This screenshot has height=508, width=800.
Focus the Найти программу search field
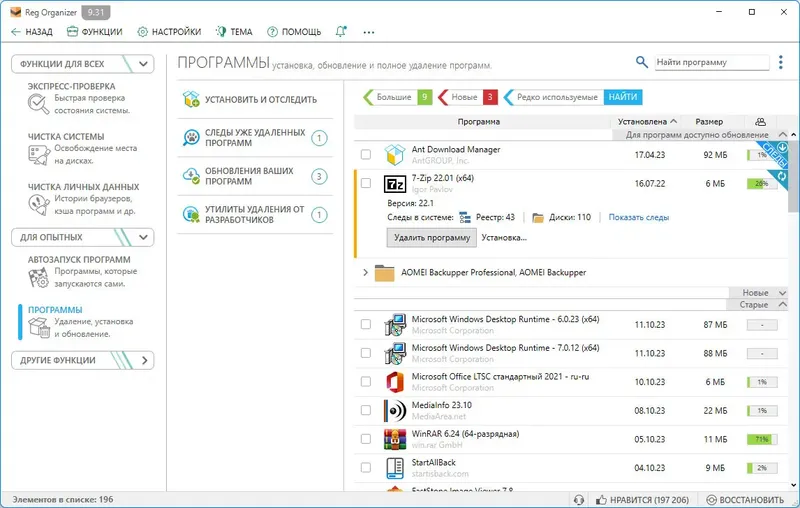click(712, 62)
